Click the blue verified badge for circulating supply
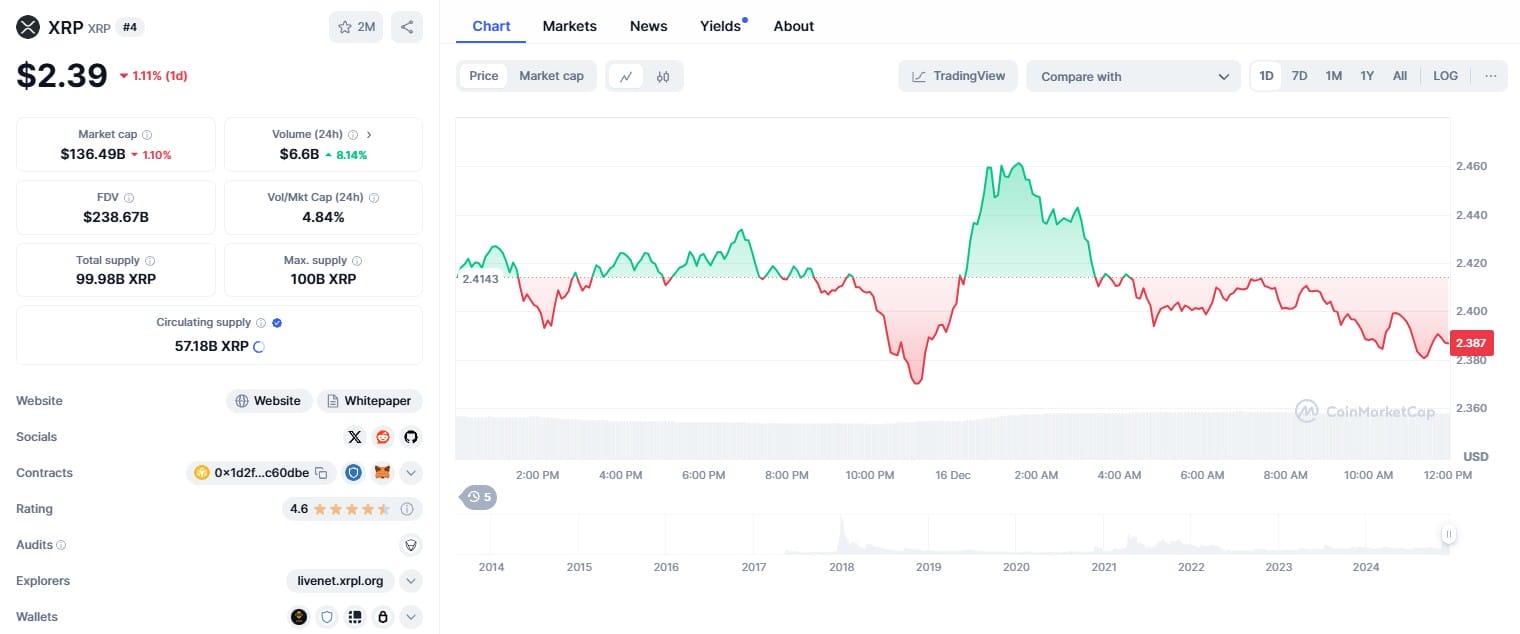 (x=277, y=323)
